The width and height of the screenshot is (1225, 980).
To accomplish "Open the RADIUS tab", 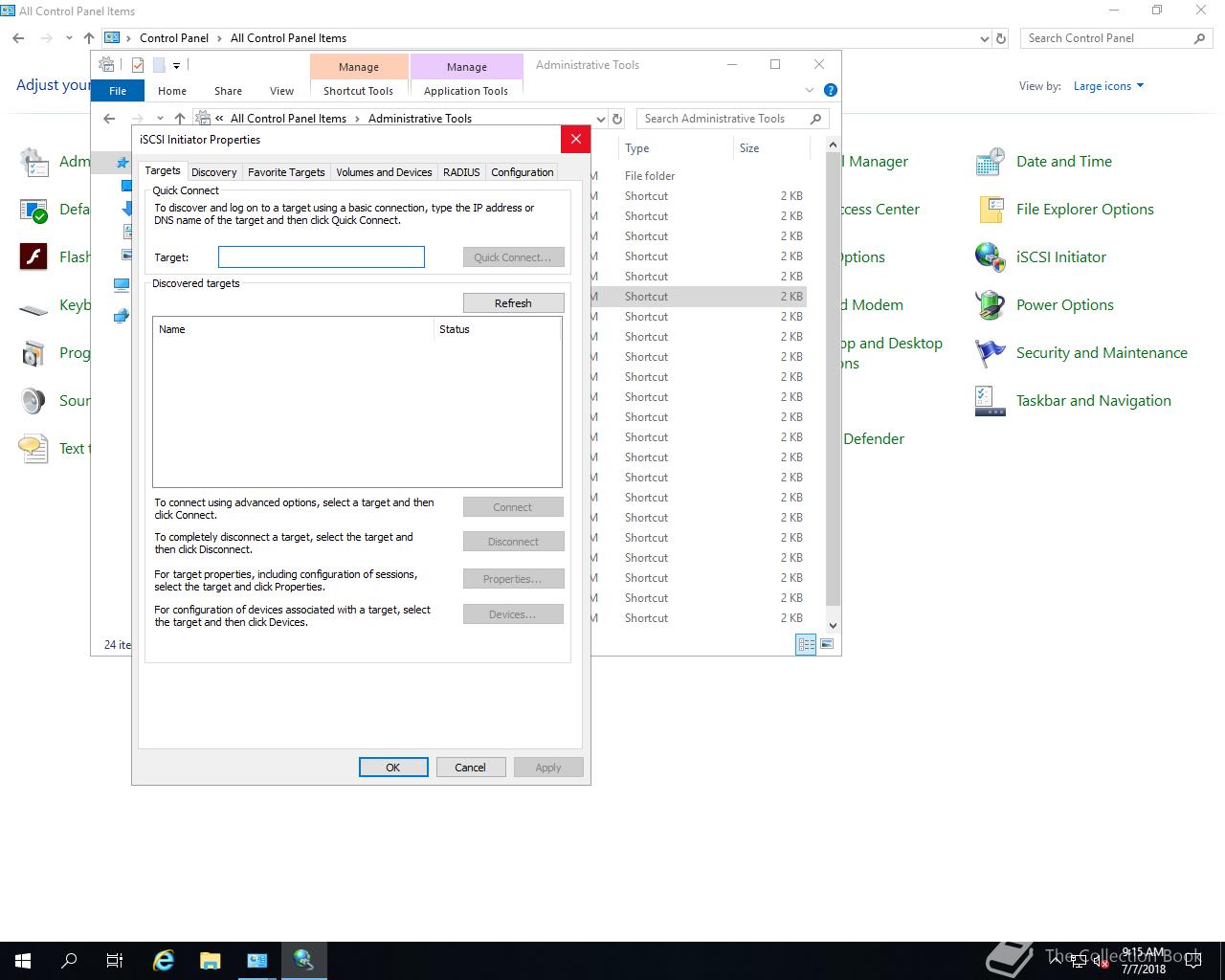I will [x=461, y=172].
